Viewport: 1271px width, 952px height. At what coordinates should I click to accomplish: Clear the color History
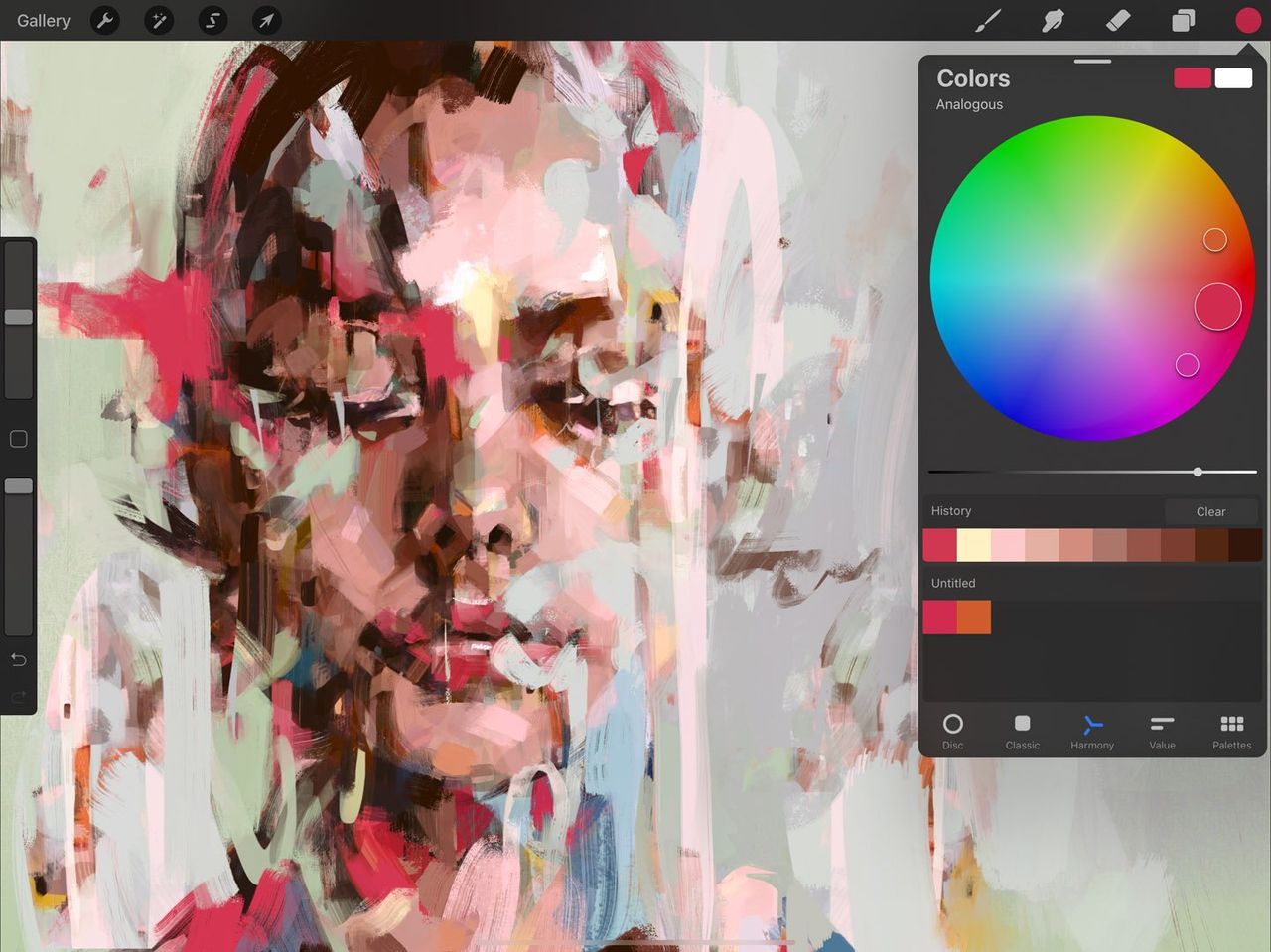click(x=1210, y=511)
